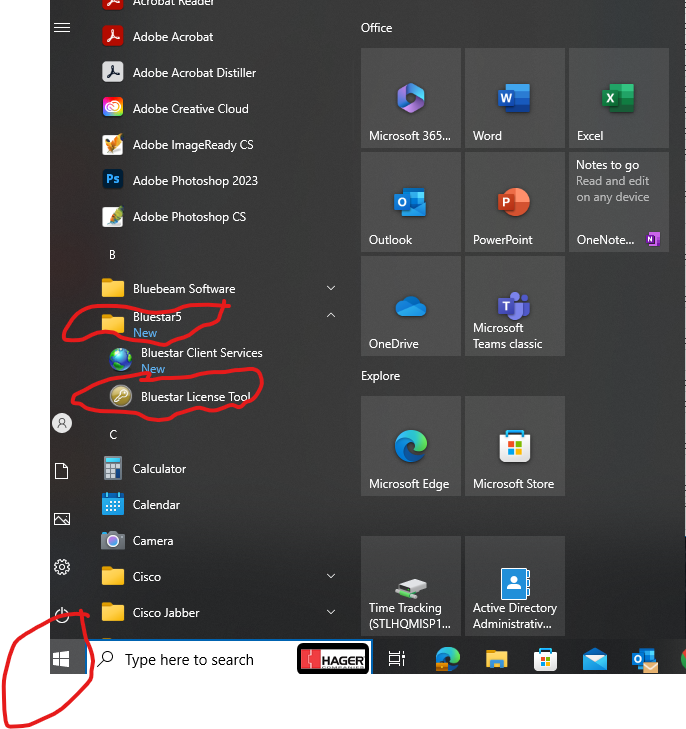Open the OneNote tile
The height and width of the screenshot is (729, 686).
pyautogui.click(x=619, y=202)
